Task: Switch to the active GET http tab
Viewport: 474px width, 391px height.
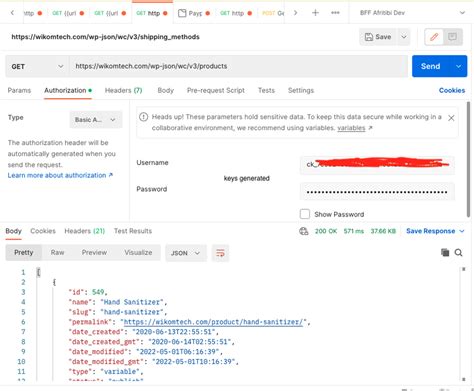Action: coord(152,13)
